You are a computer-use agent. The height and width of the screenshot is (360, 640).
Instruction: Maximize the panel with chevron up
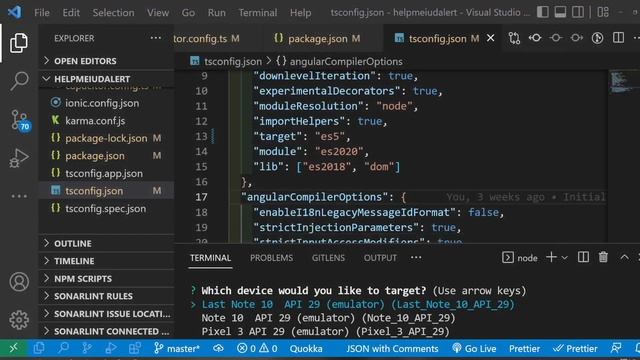624,257
